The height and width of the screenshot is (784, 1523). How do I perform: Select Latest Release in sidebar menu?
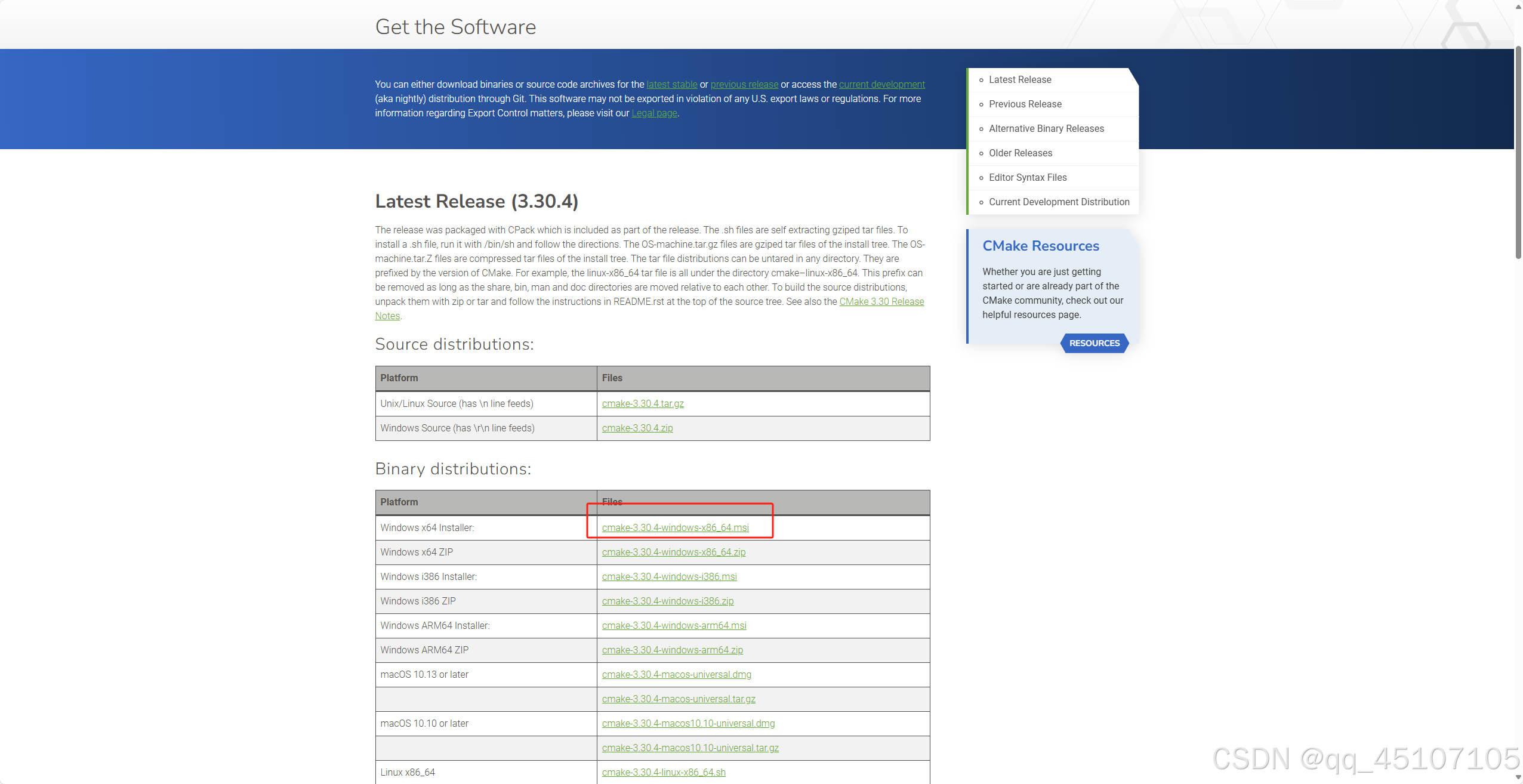click(x=1019, y=79)
